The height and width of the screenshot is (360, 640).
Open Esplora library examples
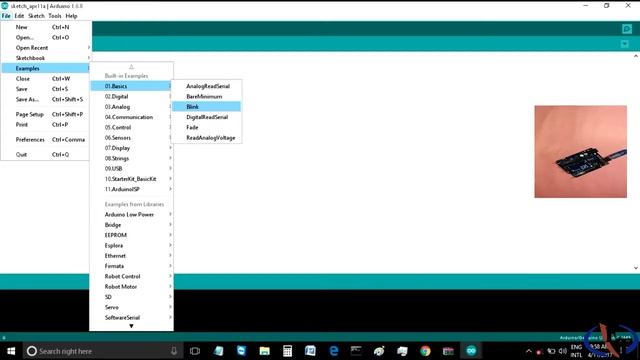point(131,245)
